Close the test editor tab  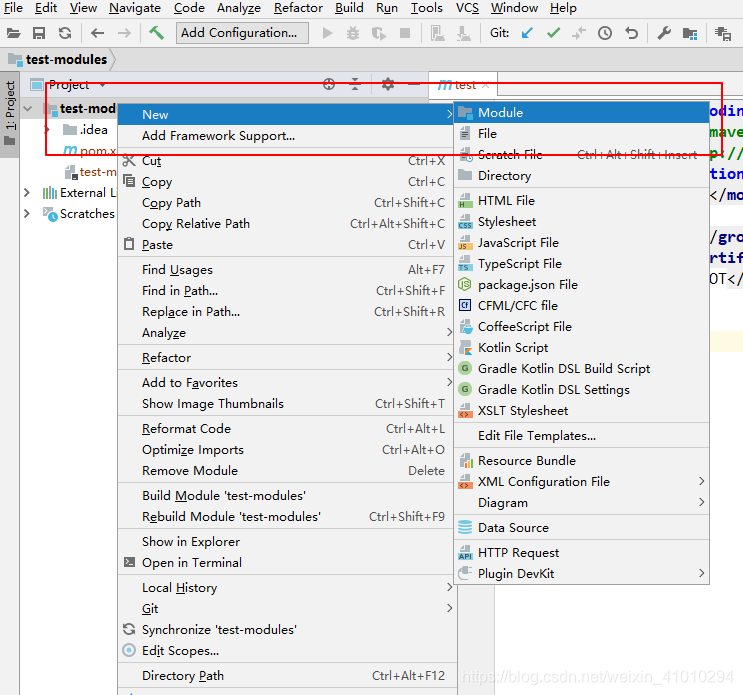pos(485,85)
